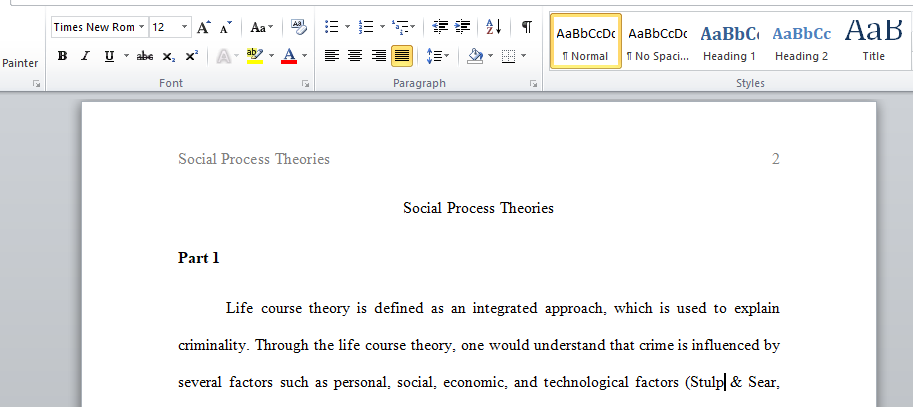The image size is (913, 407).
Task: Click the Borders icon
Action: (508, 56)
